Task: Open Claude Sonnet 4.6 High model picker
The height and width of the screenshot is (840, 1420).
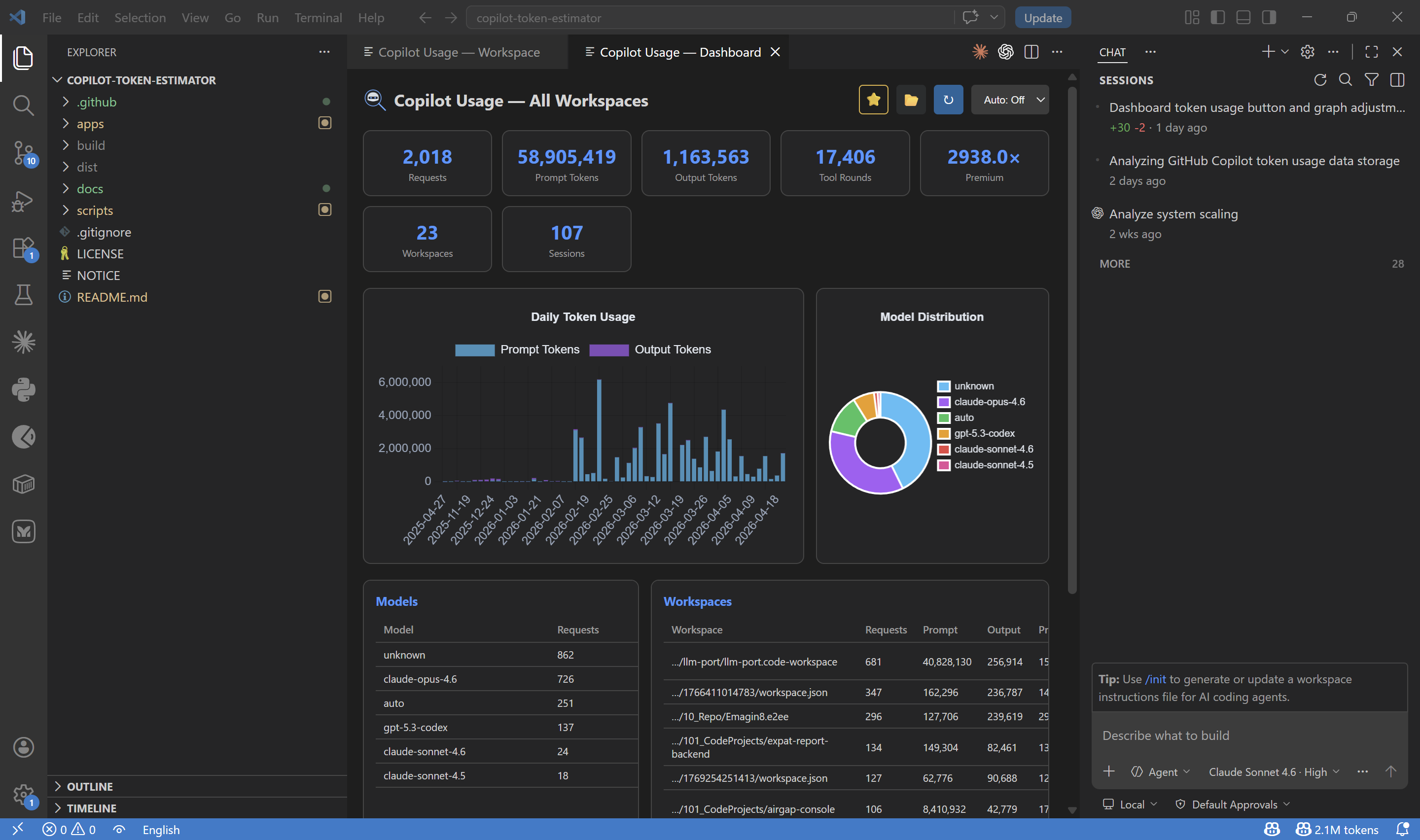Action: 1274,772
